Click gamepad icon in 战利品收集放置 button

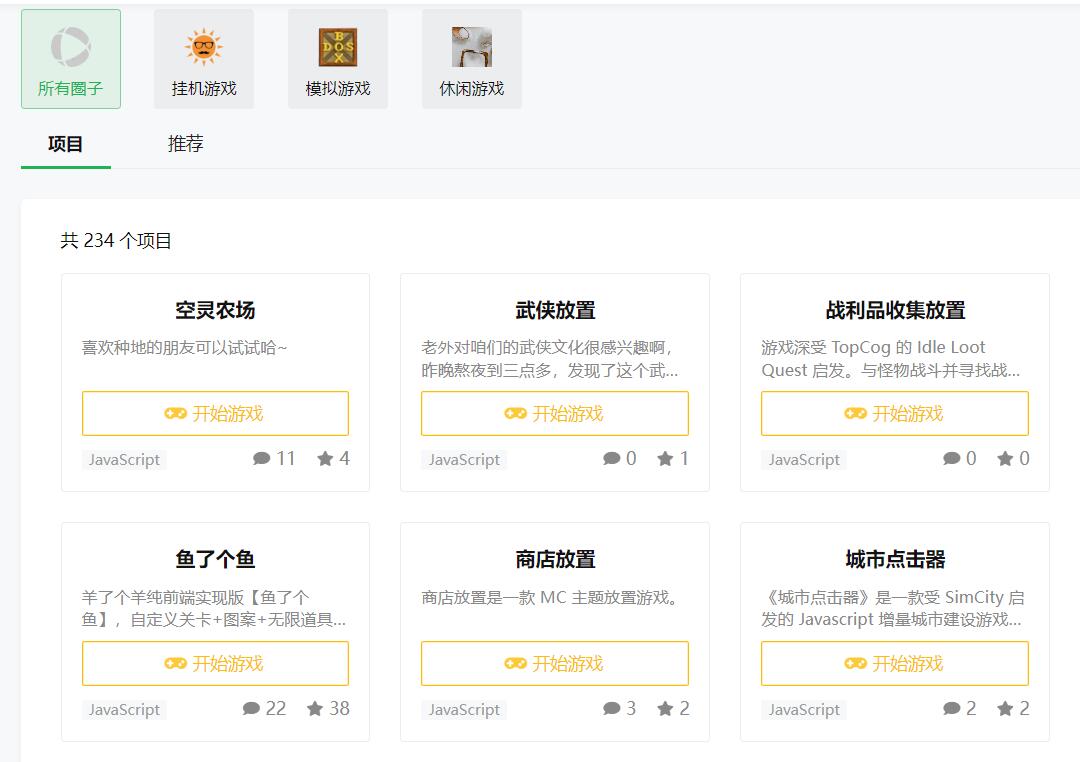pos(856,413)
